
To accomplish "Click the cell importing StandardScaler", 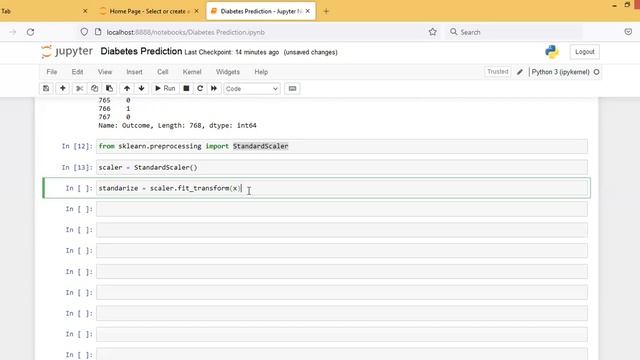I will 342,146.
